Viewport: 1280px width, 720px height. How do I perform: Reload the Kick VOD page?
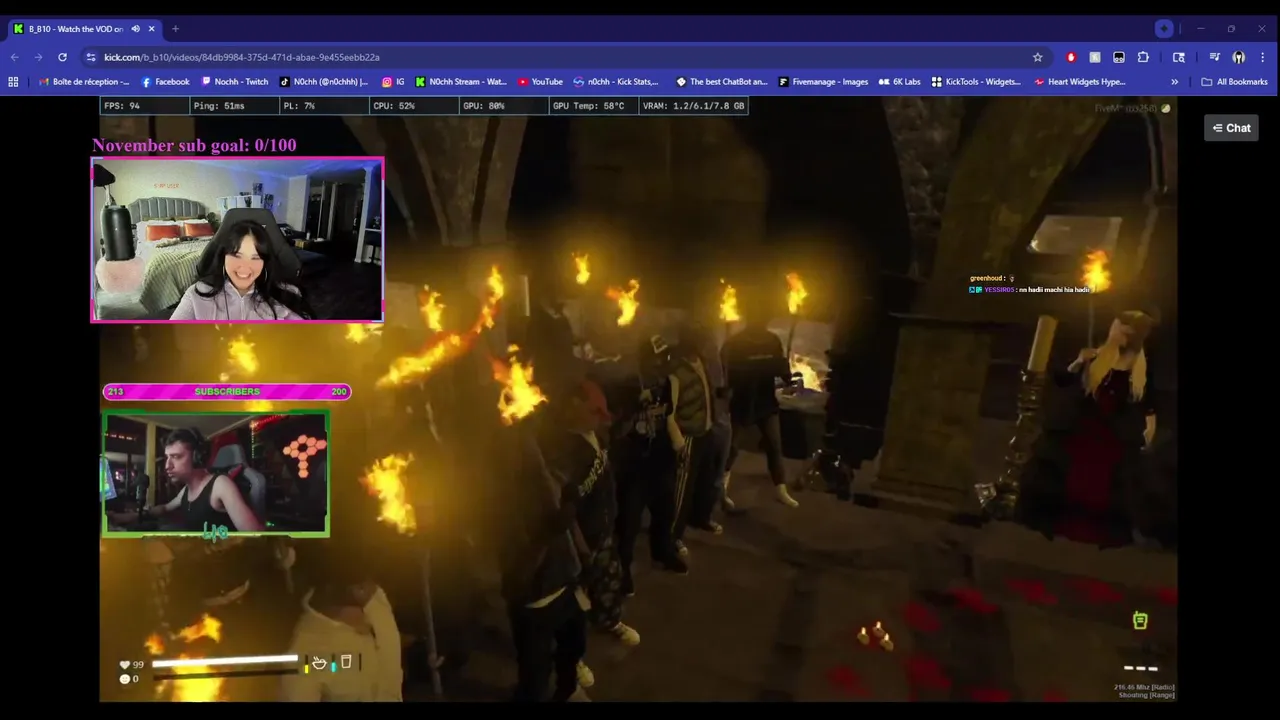click(62, 57)
